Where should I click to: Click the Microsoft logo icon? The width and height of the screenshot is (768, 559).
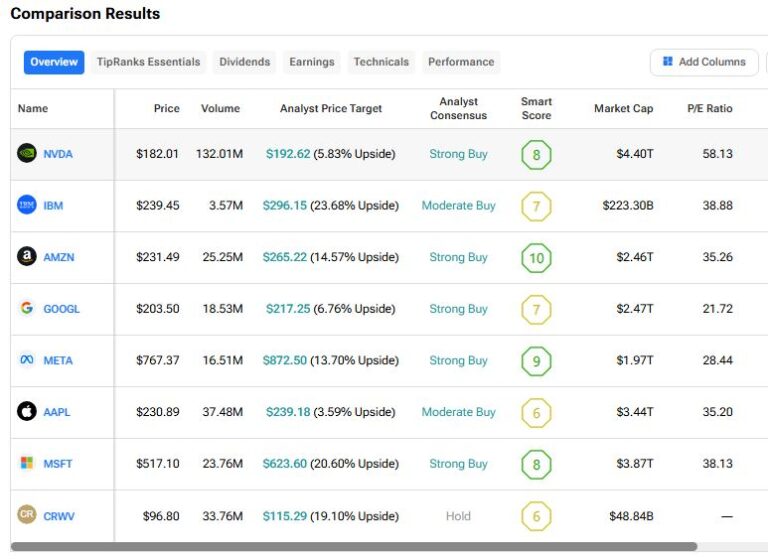pyautogui.click(x=27, y=464)
